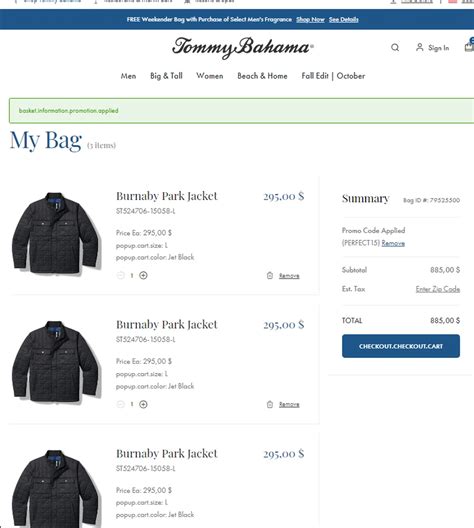Remove the PERFECT15 promo code

(393, 243)
